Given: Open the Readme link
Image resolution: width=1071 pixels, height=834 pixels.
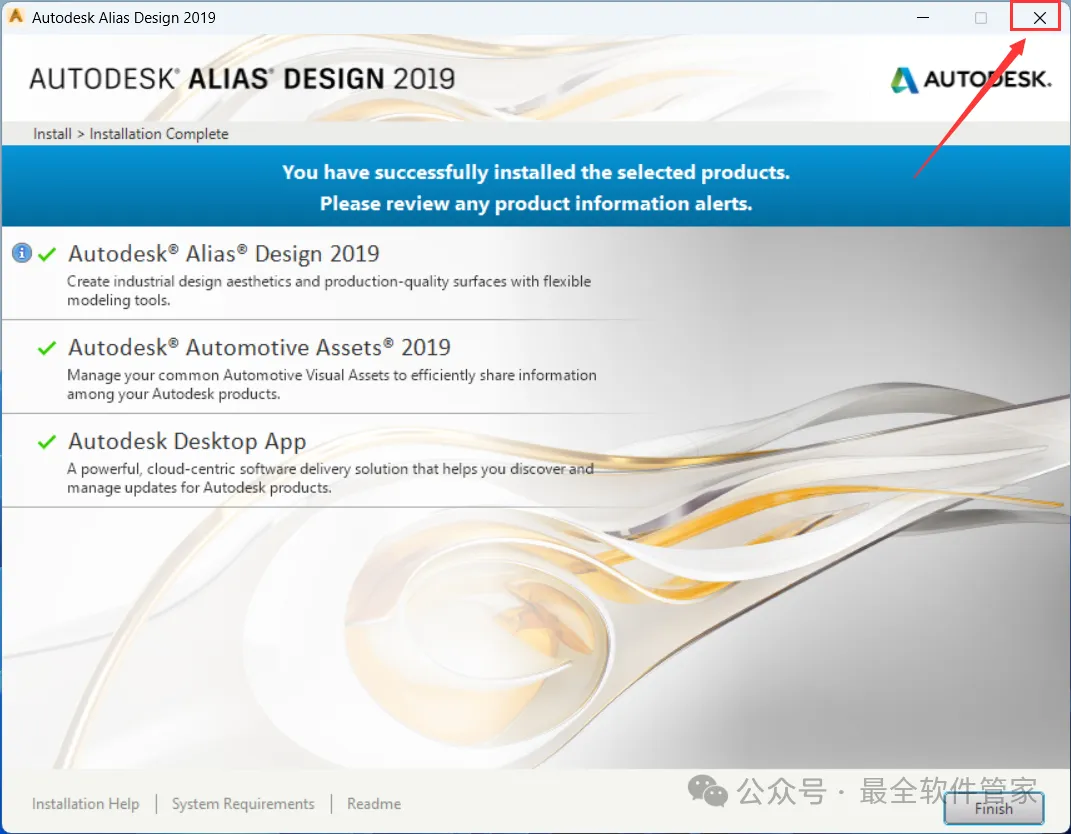Looking at the screenshot, I should pos(374,804).
